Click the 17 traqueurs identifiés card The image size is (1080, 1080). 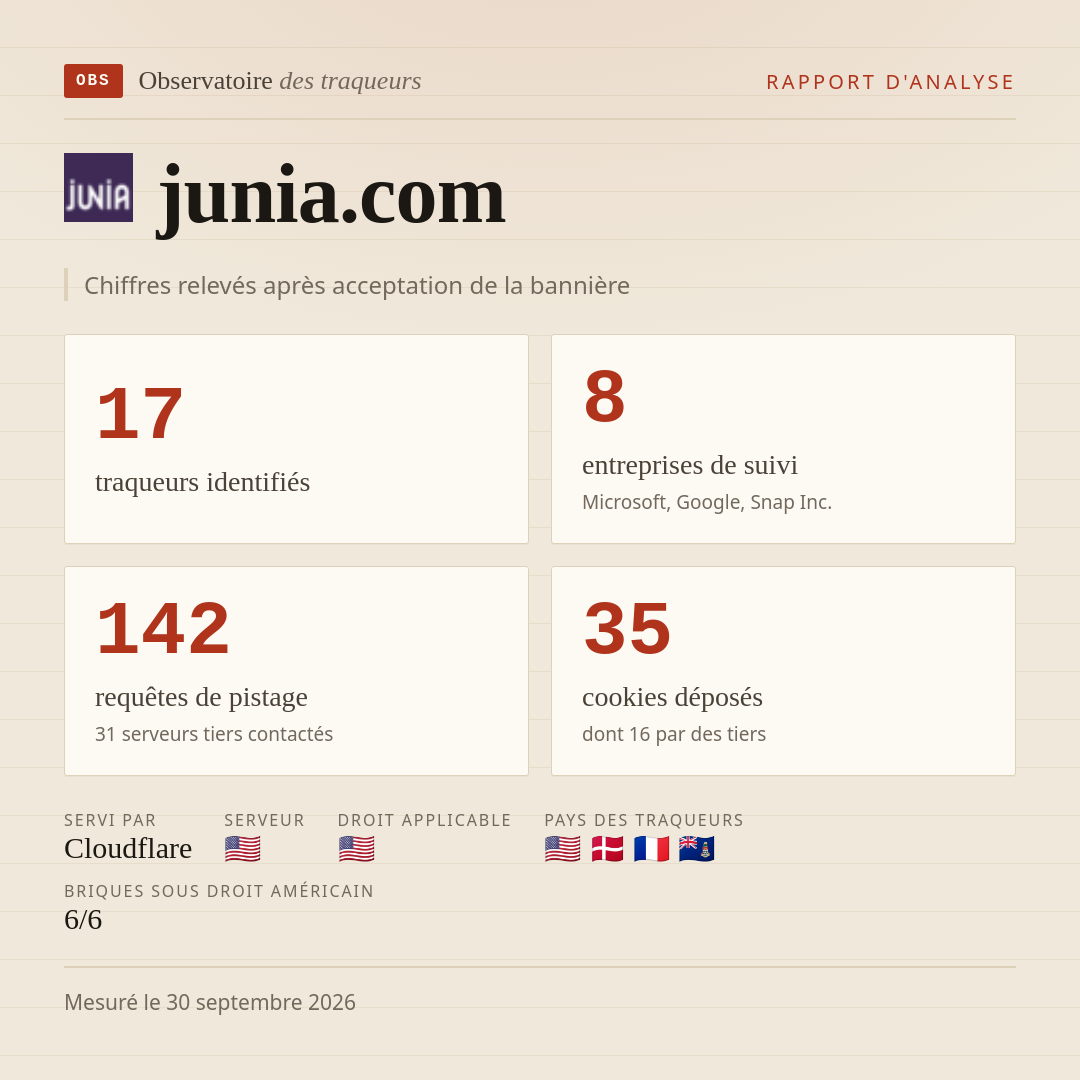(x=296, y=439)
